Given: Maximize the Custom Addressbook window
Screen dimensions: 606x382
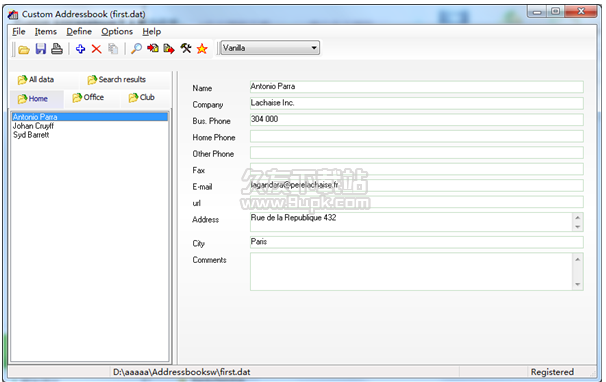Looking at the screenshot, I should pyautogui.click(x=555, y=12).
